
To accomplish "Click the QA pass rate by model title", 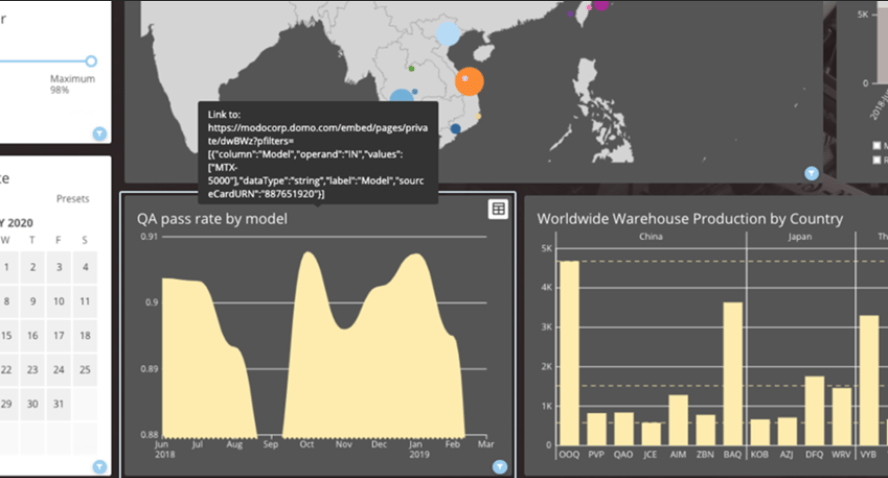I will pyautogui.click(x=212, y=219).
